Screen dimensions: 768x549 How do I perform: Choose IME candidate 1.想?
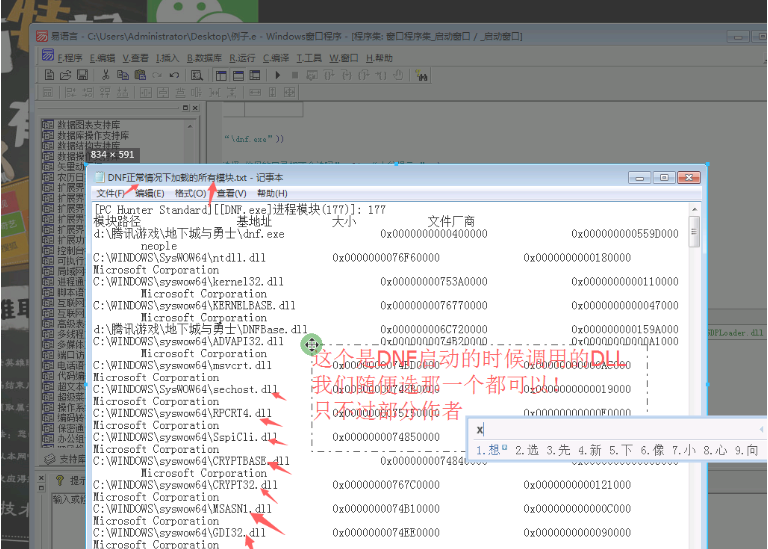[492, 450]
